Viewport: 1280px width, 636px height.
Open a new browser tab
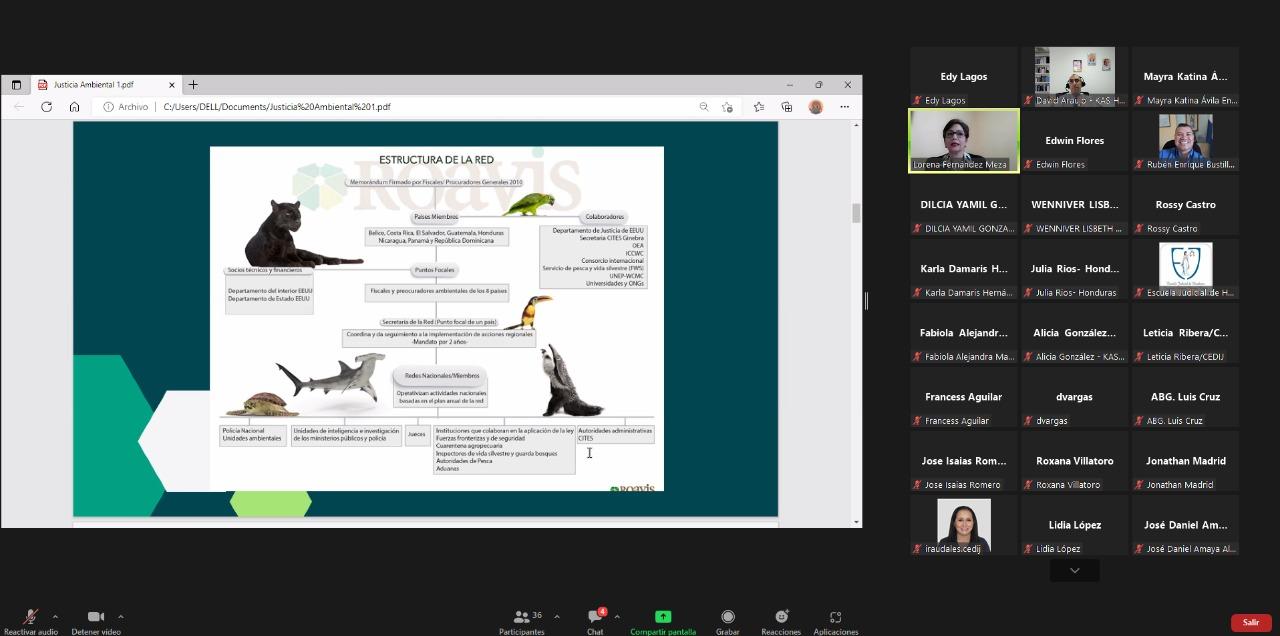[x=193, y=85]
